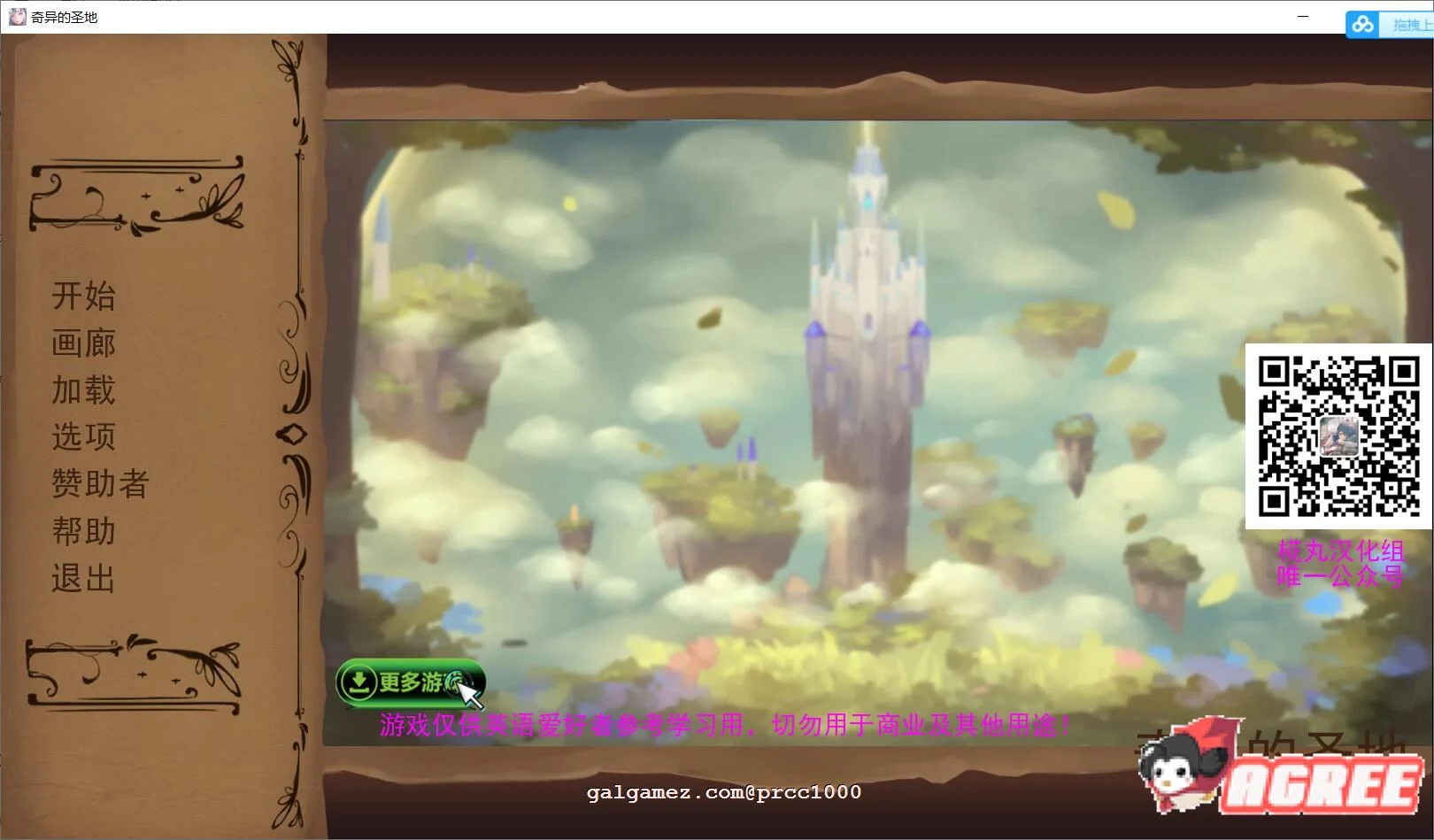The width and height of the screenshot is (1434, 840).
Task: Start the game with 开始
Action: [83, 296]
